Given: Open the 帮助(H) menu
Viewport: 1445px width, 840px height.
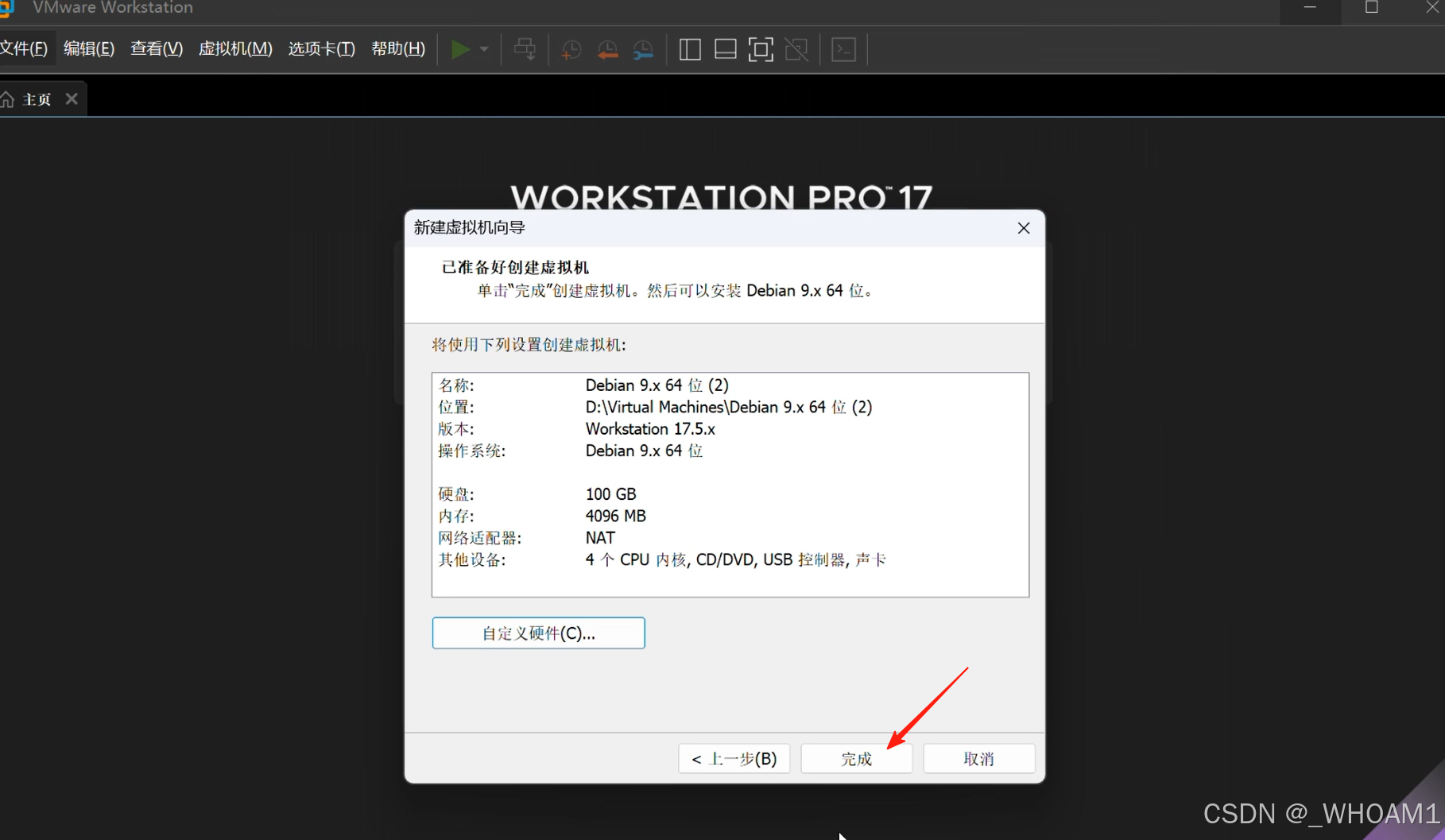Looking at the screenshot, I should [x=398, y=48].
